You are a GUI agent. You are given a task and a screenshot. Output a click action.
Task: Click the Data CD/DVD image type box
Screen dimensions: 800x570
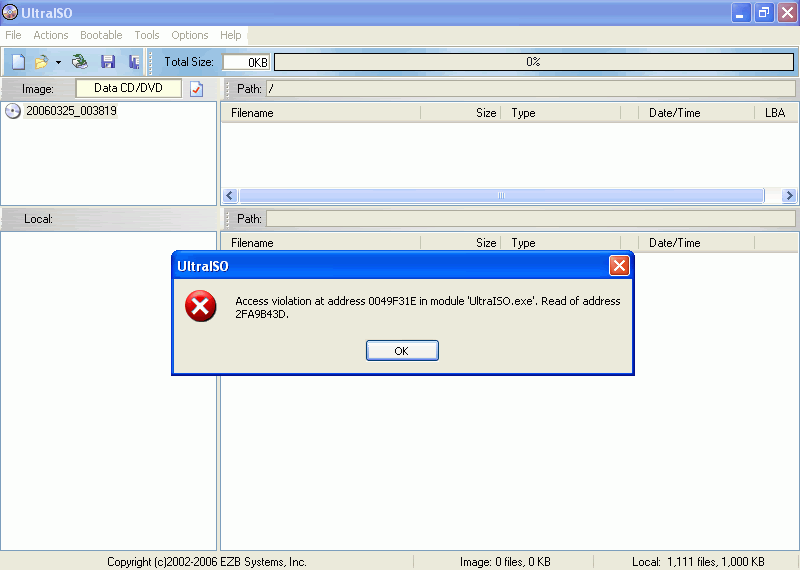(x=129, y=88)
